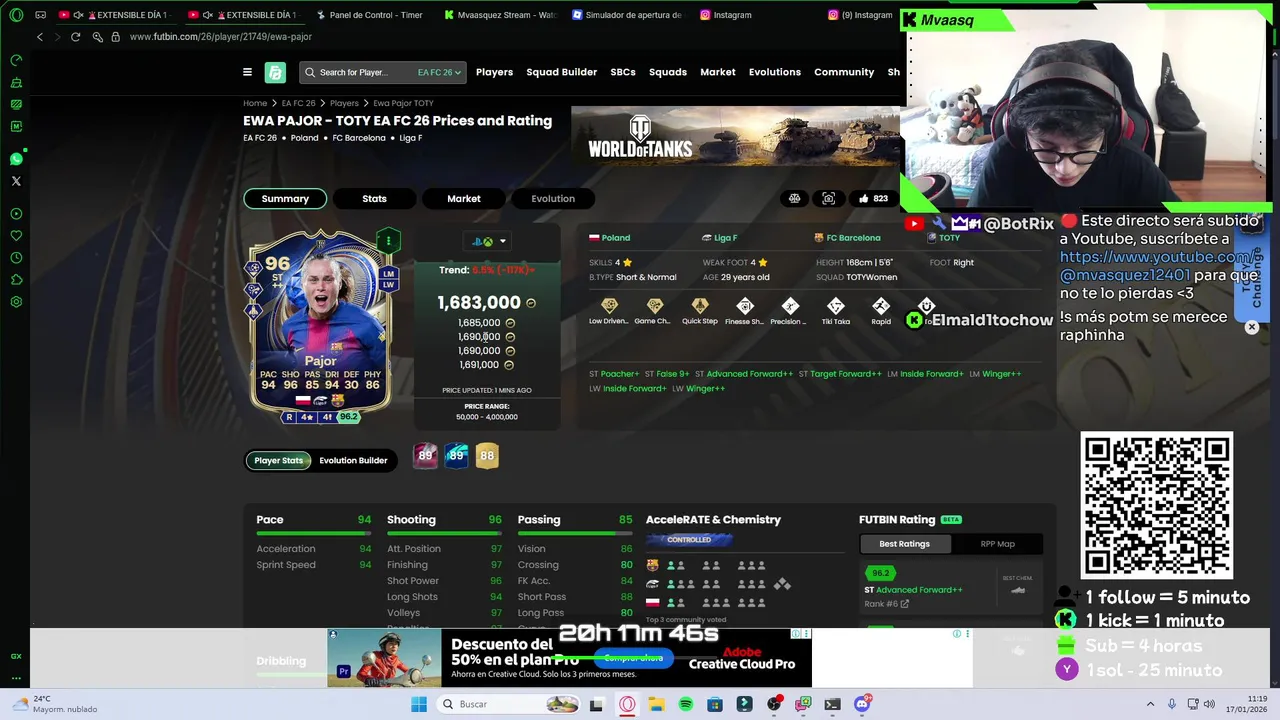Open extensions cube icon in Opera sidebar
Image resolution: width=1280 pixels, height=720 pixels.
tap(16, 279)
